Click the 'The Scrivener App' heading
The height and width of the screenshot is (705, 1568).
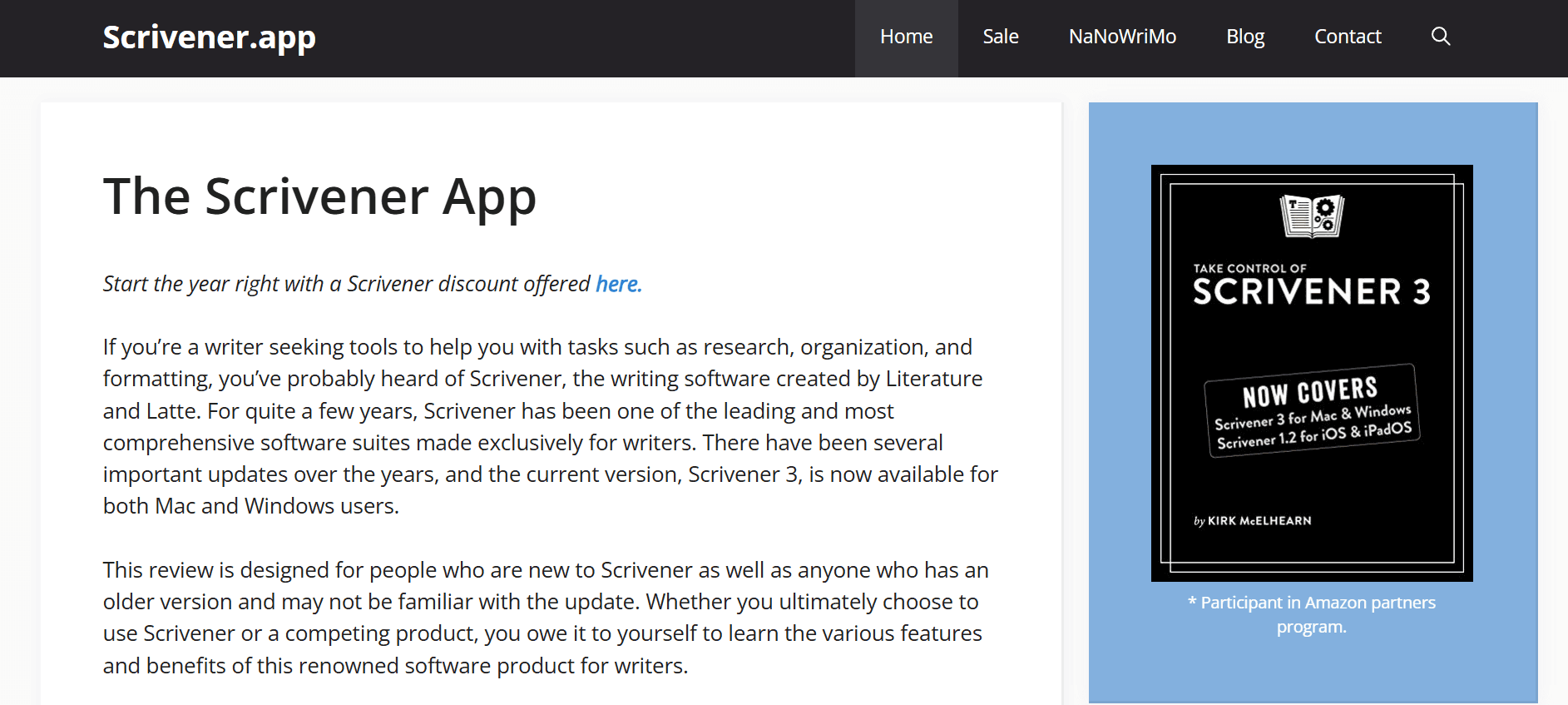319,197
